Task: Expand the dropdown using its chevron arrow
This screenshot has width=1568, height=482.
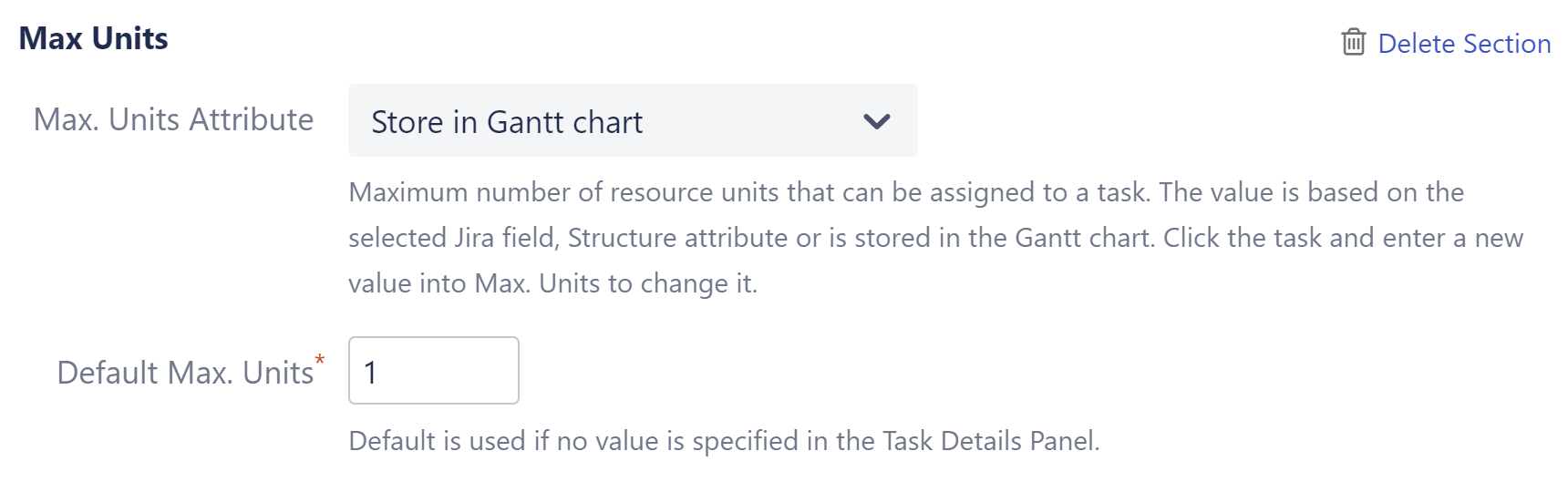Action: 876,121
